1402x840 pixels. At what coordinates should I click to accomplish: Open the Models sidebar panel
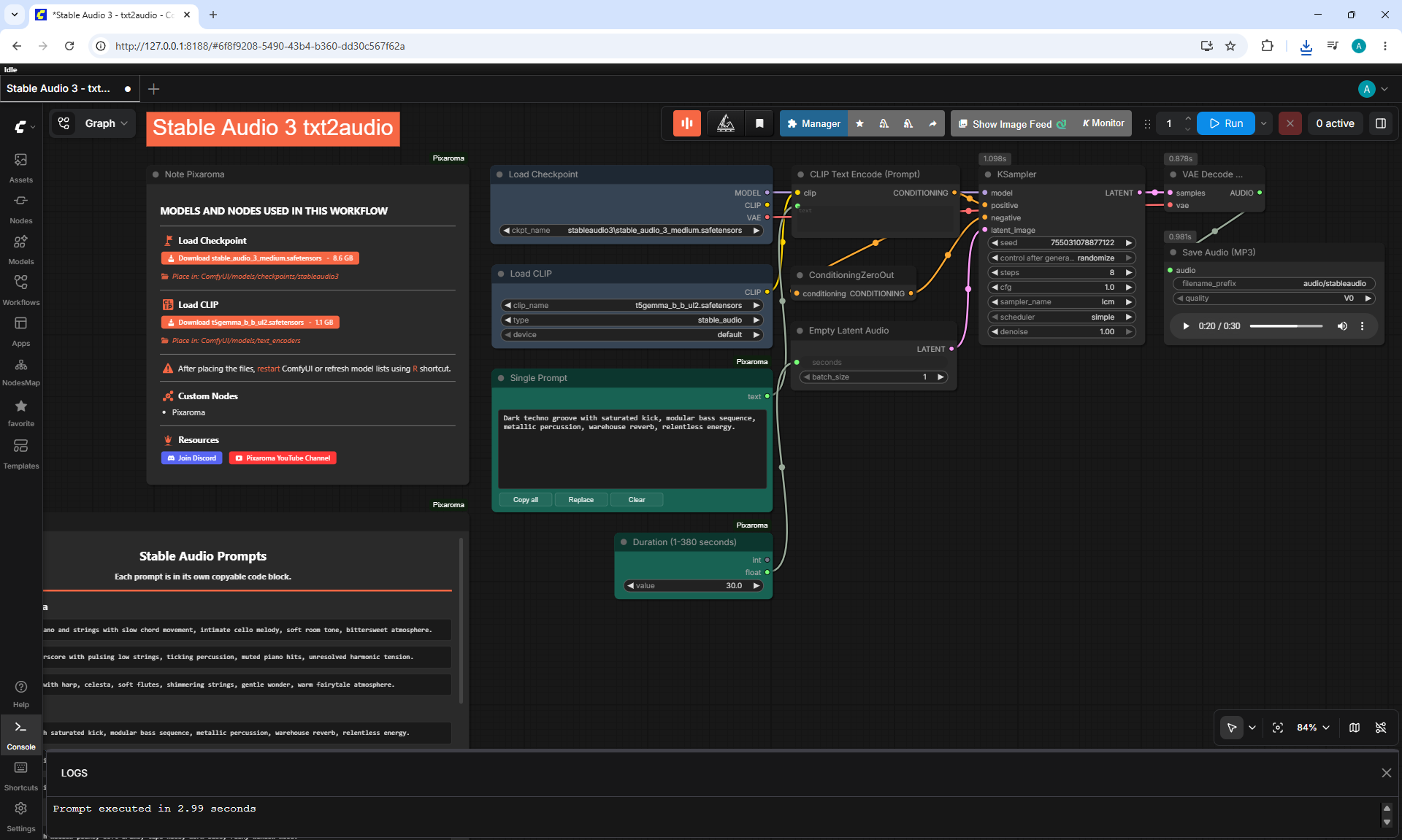tap(21, 249)
